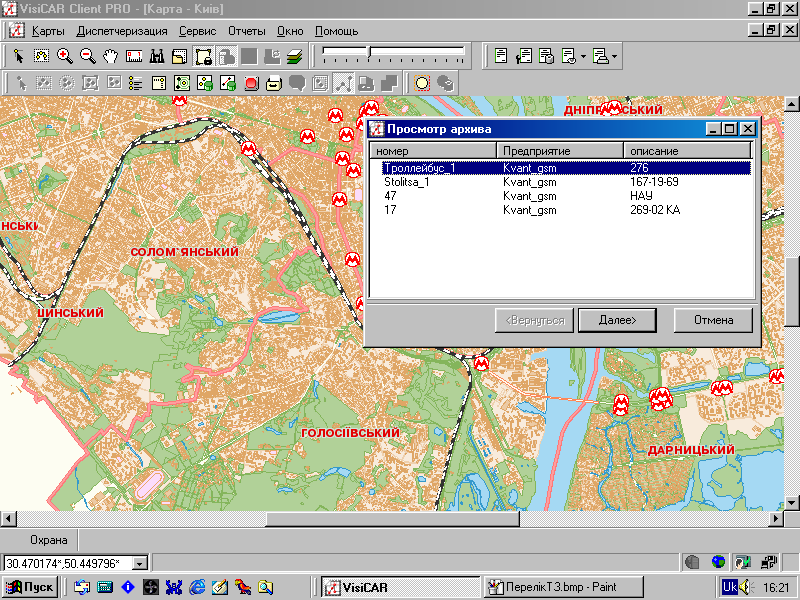This screenshot has height=600, width=800.
Task: Activate the zoom in magnifier
Action: tap(64, 56)
